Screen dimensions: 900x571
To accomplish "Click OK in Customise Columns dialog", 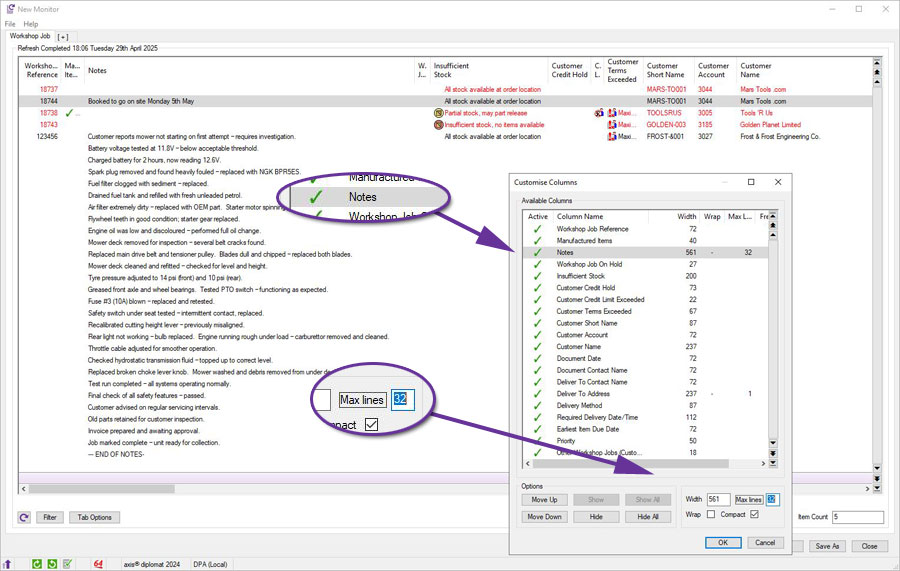I will pyautogui.click(x=722, y=542).
